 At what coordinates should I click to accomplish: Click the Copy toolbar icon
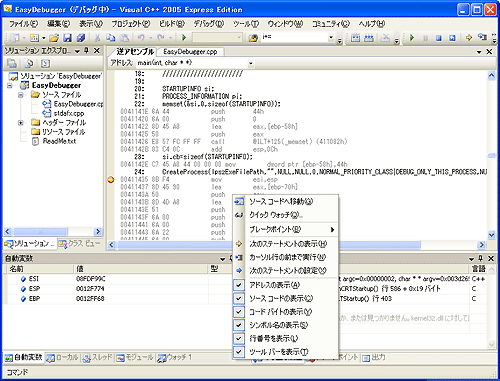tap(111, 38)
